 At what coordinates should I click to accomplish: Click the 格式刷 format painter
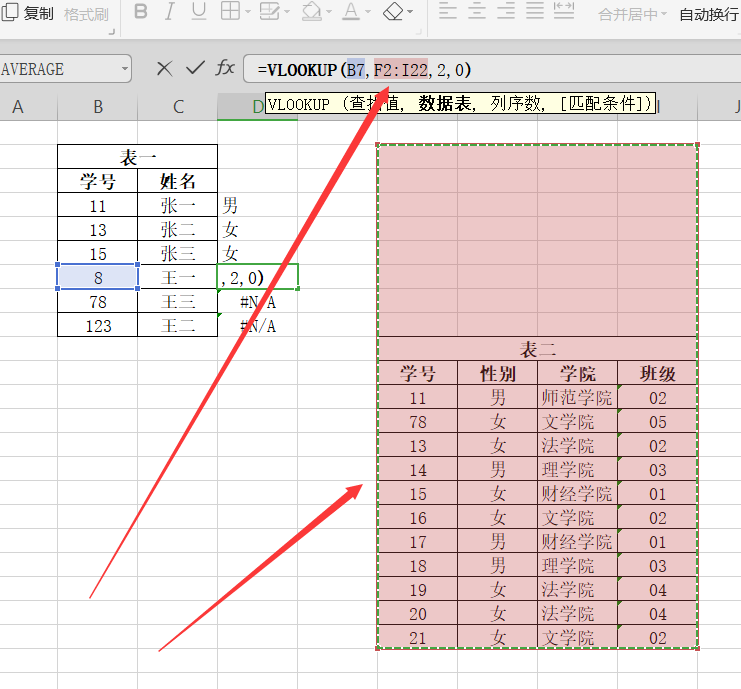pyautogui.click(x=86, y=14)
